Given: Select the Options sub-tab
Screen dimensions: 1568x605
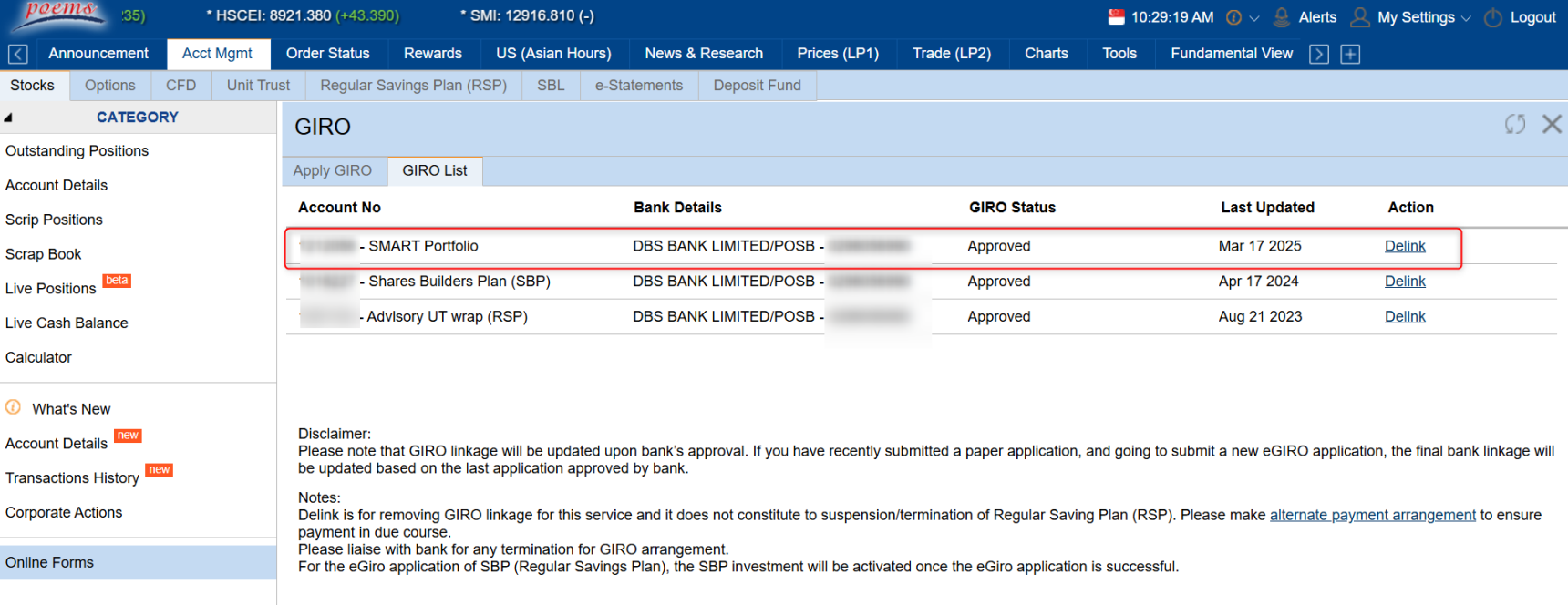Looking at the screenshot, I should (x=110, y=86).
